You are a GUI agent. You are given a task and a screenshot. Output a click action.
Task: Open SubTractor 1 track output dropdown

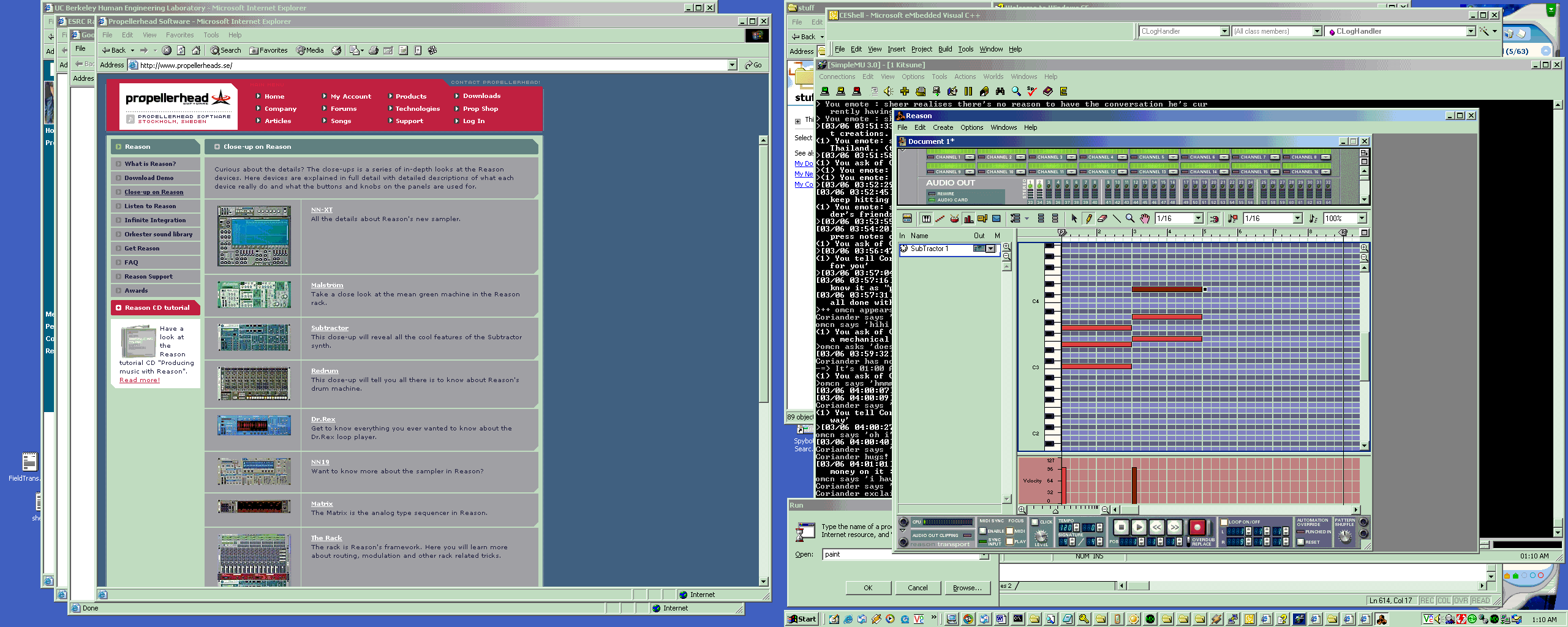tap(990, 249)
